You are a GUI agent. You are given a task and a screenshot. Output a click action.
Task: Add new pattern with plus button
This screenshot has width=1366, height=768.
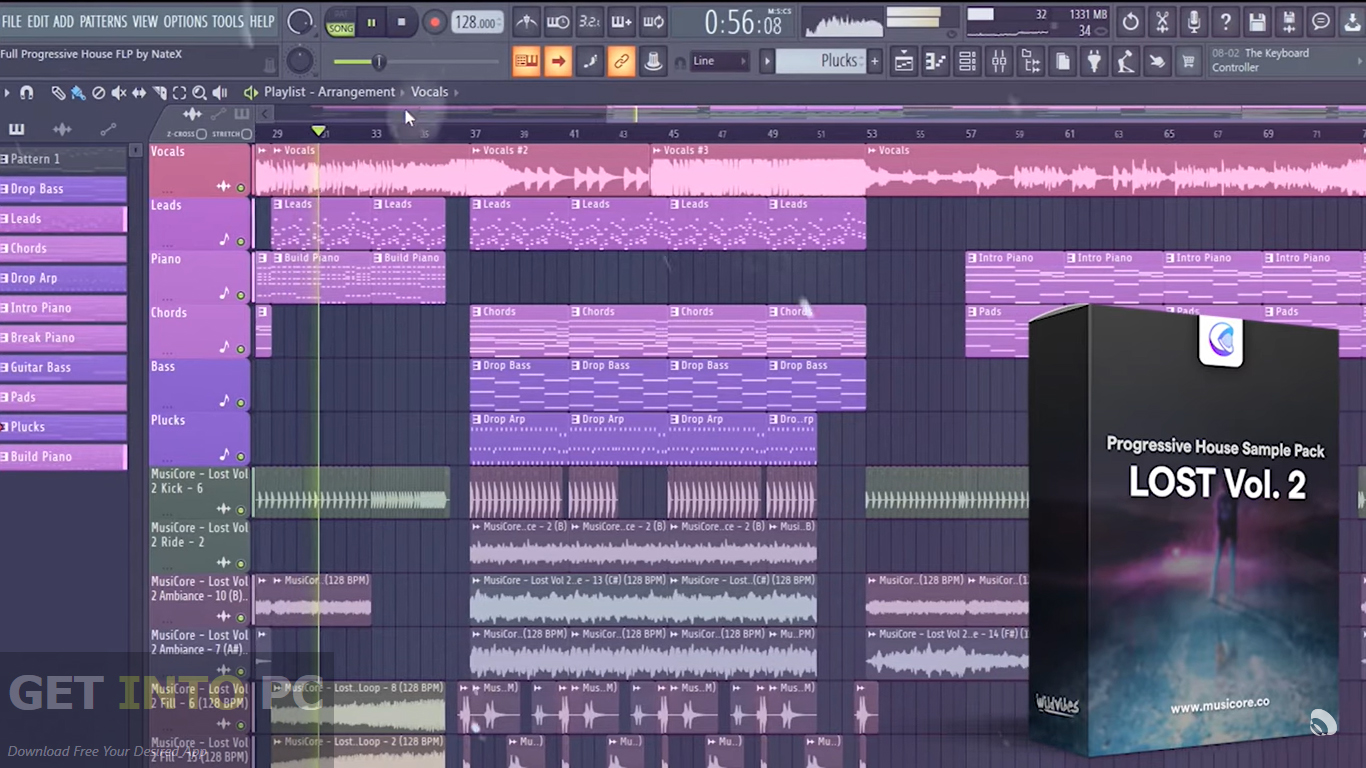[x=874, y=61]
